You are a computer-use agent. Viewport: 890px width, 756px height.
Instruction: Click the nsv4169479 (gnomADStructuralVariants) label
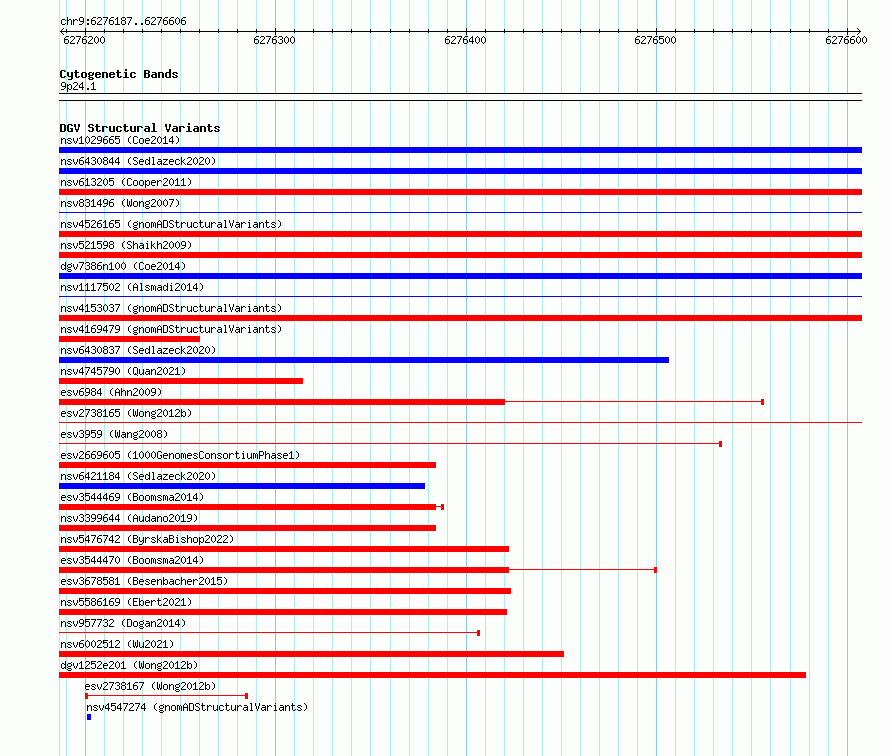171,329
